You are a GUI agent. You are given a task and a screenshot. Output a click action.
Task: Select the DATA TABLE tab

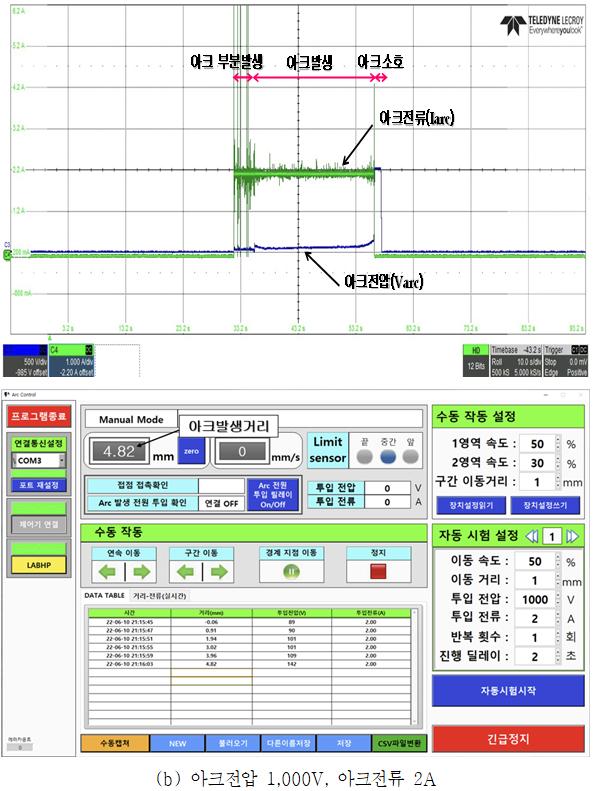[104, 596]
